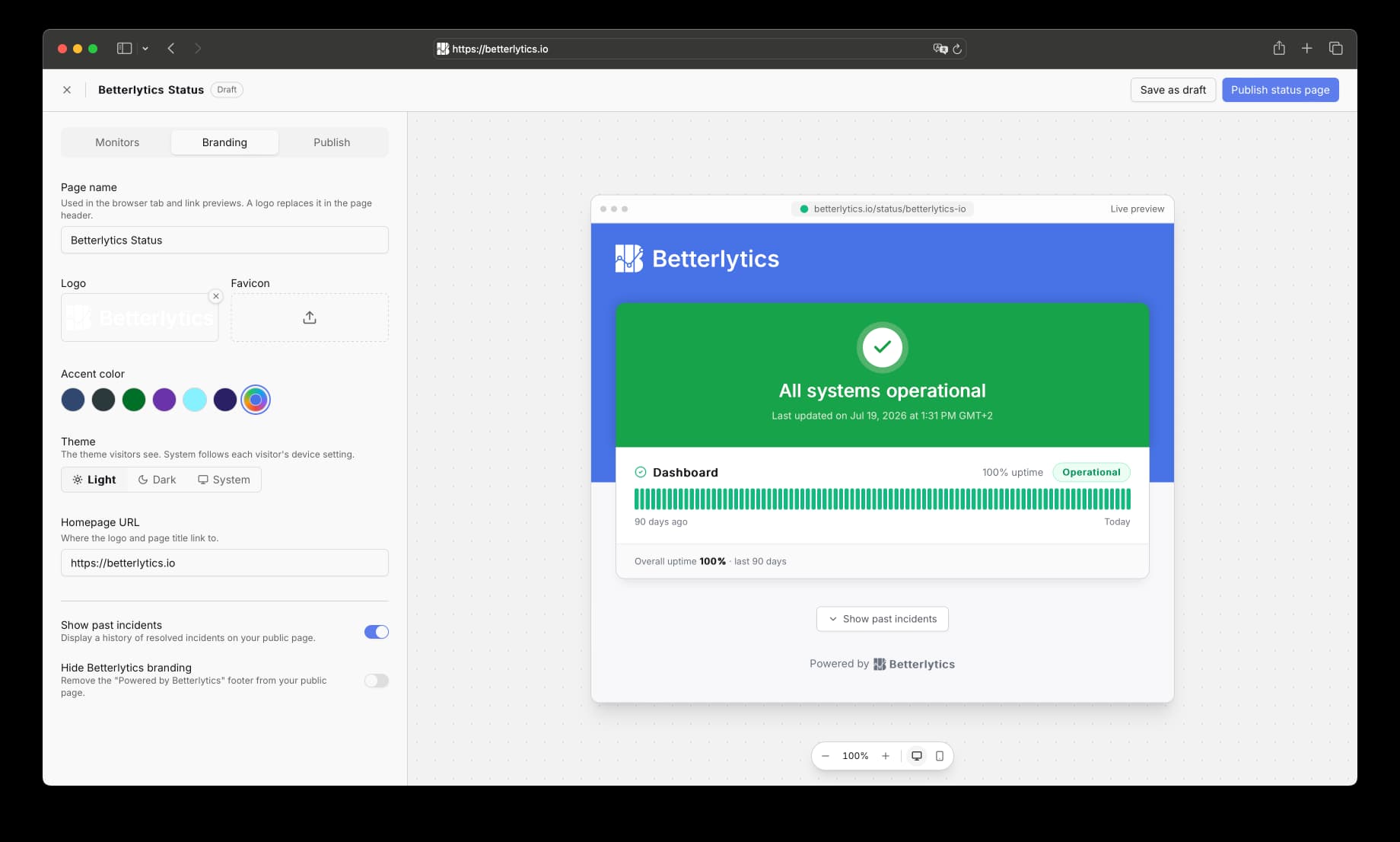Click the Live preview label
The width and height of the screenshot is (1400, 842).
(x=1137, y=209)
